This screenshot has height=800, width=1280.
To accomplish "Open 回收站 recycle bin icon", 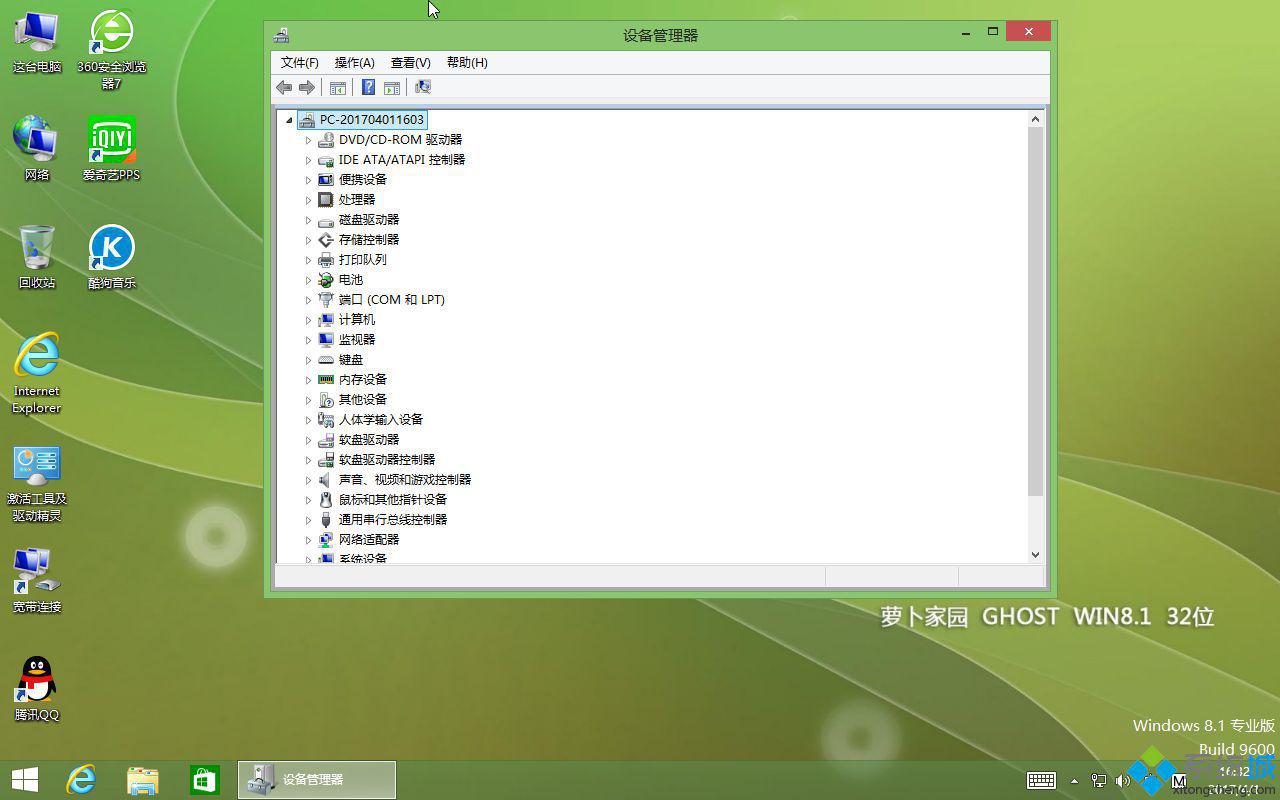I will [x=37, y=256].
